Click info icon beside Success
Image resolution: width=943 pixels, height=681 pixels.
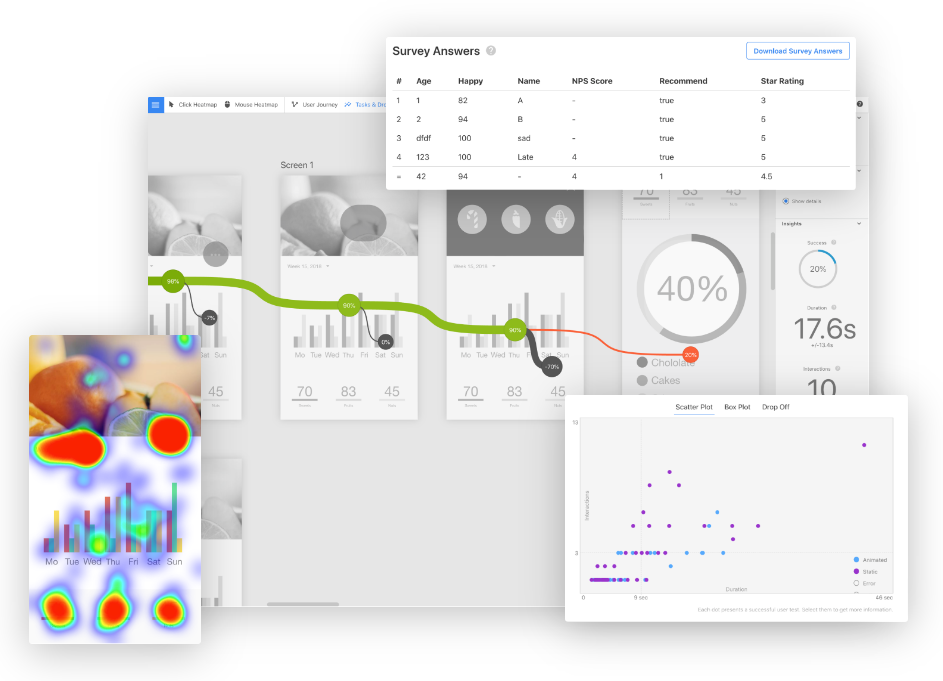click(834, 242)
